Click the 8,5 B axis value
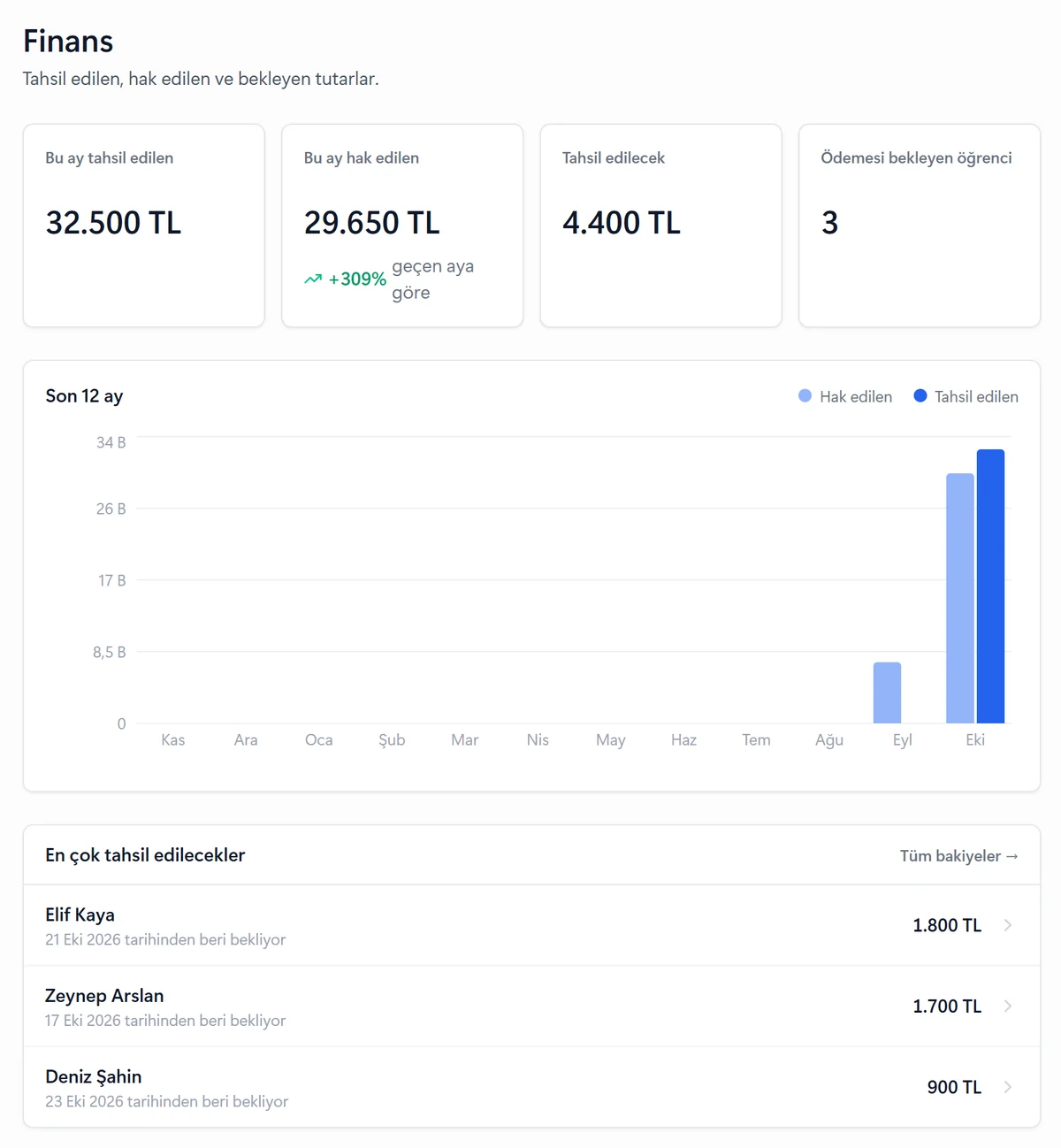 (x=110, y=652)
